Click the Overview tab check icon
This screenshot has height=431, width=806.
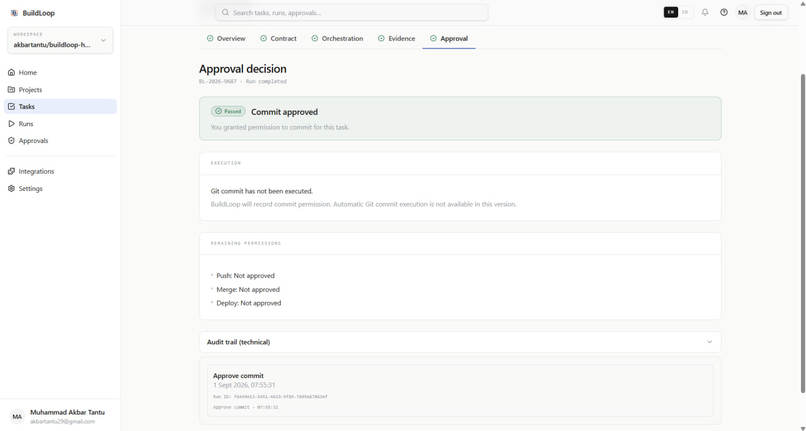210,39
